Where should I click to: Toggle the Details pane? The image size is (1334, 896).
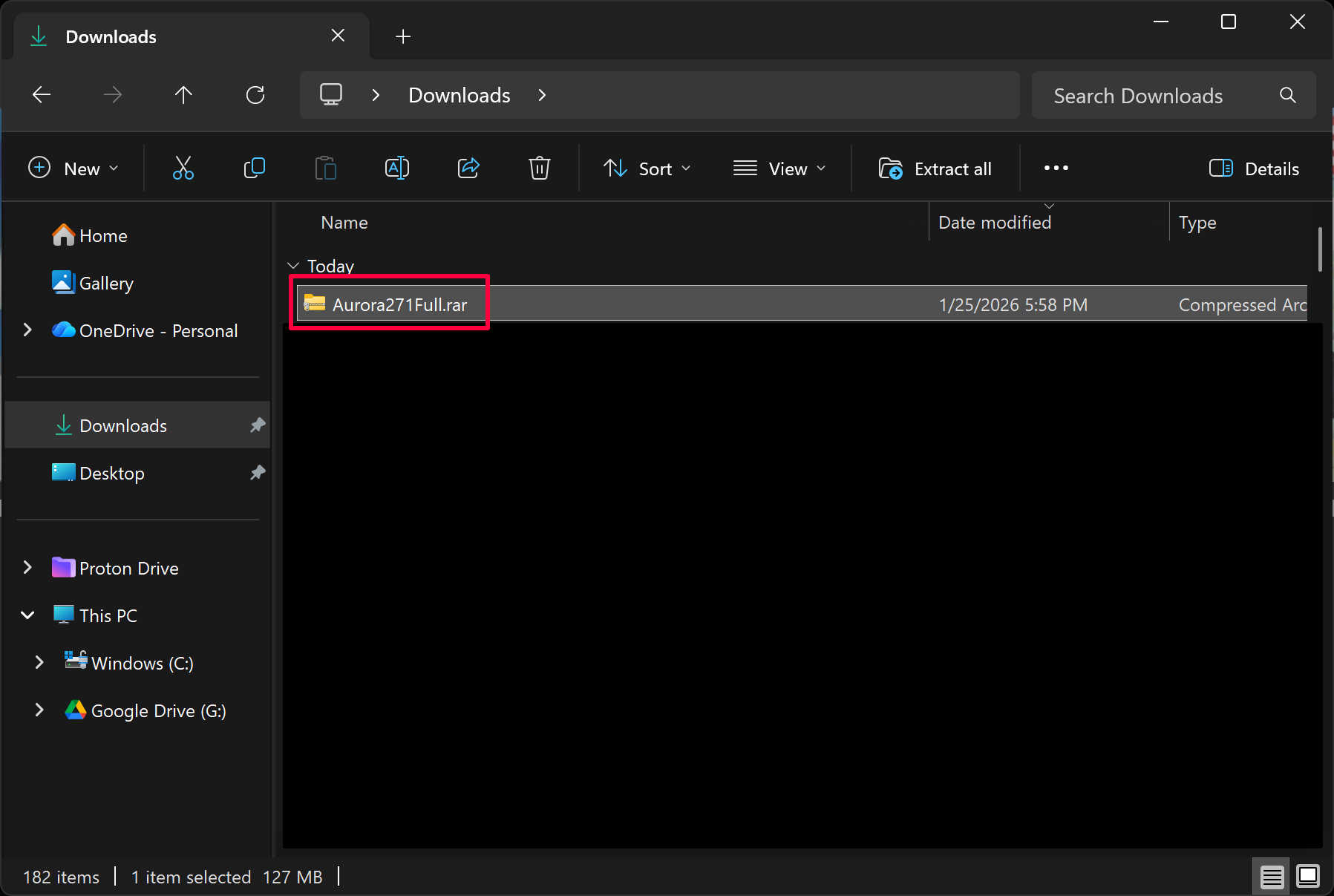pyautogui.click(x=1254, y=169)
